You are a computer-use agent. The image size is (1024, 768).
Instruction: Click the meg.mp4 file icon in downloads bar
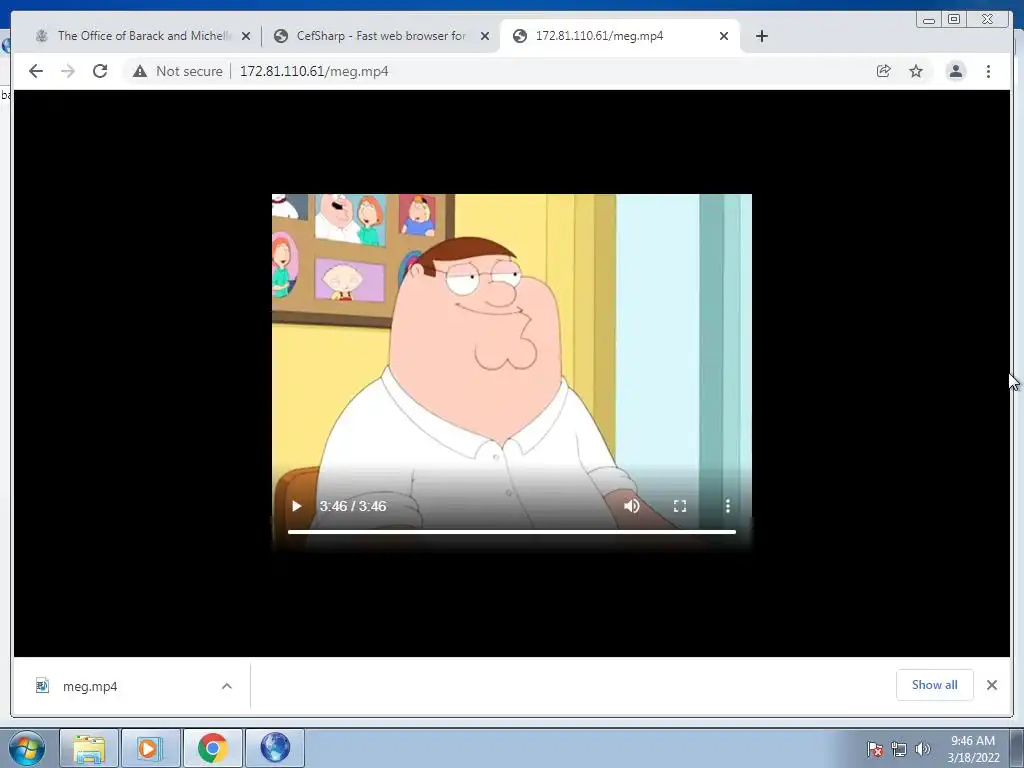42,686
